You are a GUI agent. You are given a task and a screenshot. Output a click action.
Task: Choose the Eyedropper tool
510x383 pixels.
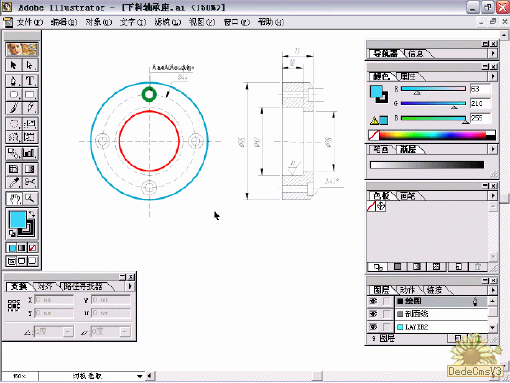coord(14,182)
